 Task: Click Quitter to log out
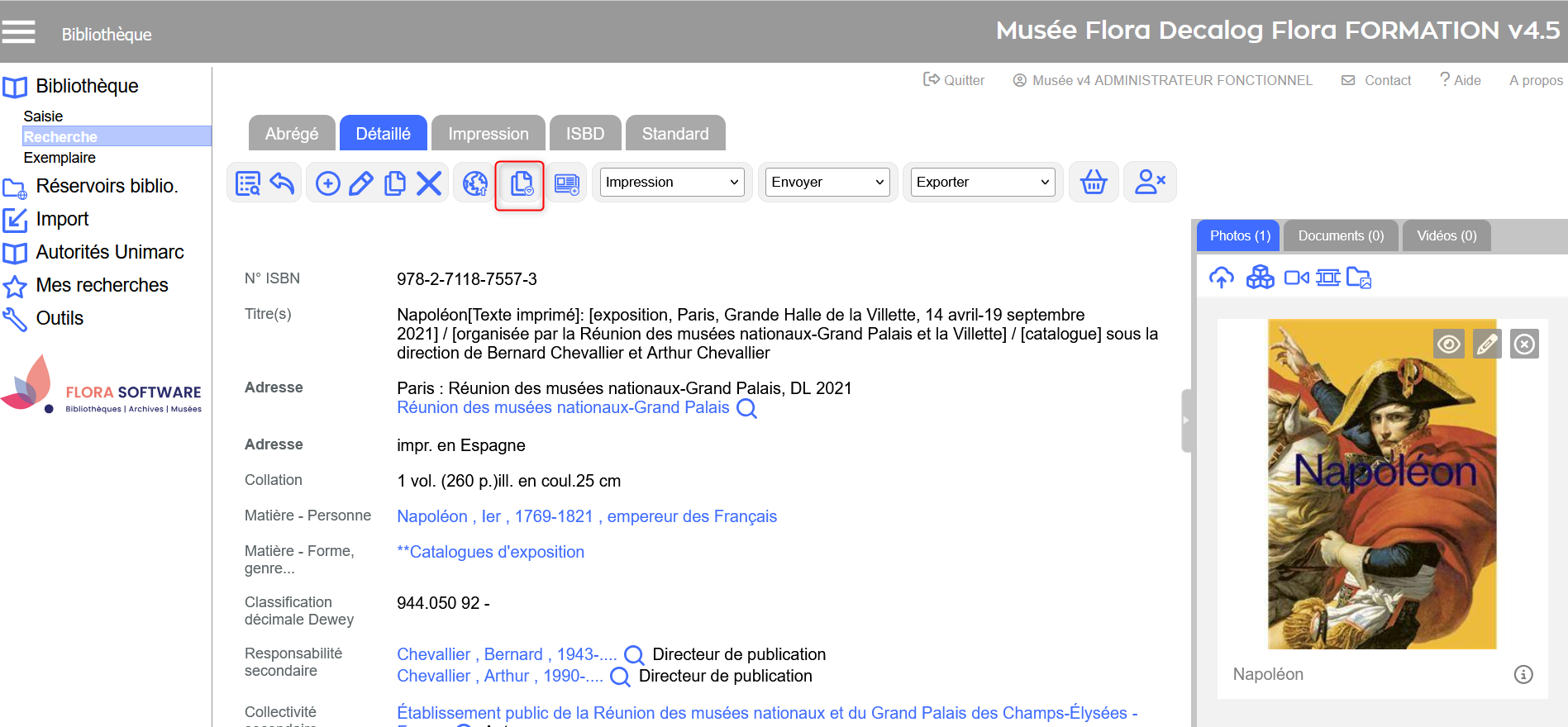pos(954,80)
